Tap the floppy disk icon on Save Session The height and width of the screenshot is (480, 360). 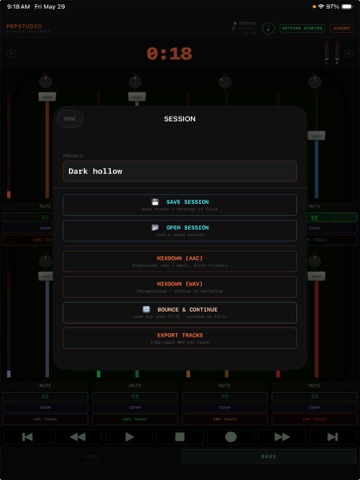(x=155, y=202)
